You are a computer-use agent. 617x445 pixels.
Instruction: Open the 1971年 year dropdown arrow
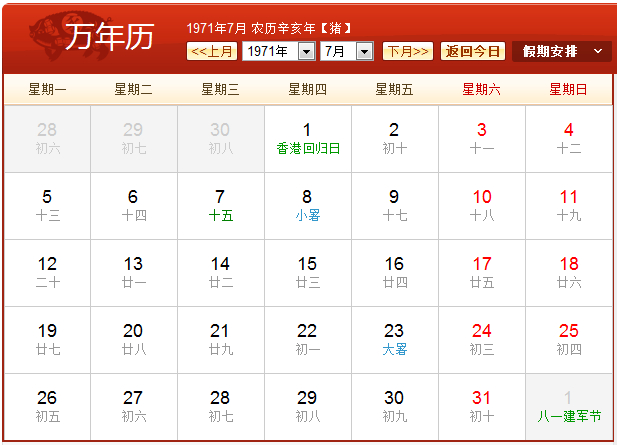[x=307, y=52]
